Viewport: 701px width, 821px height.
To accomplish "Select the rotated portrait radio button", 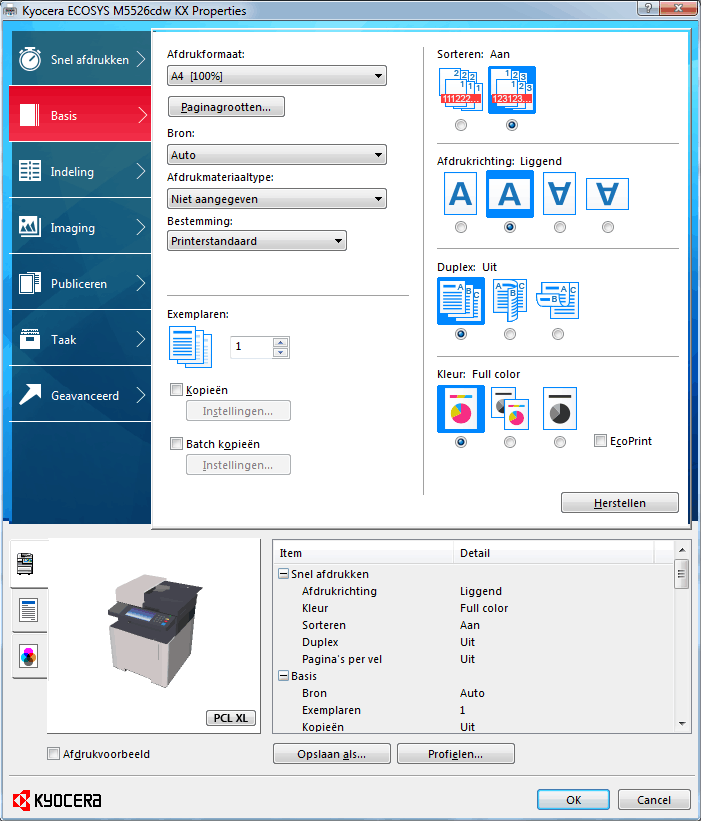I will [560, 227].
